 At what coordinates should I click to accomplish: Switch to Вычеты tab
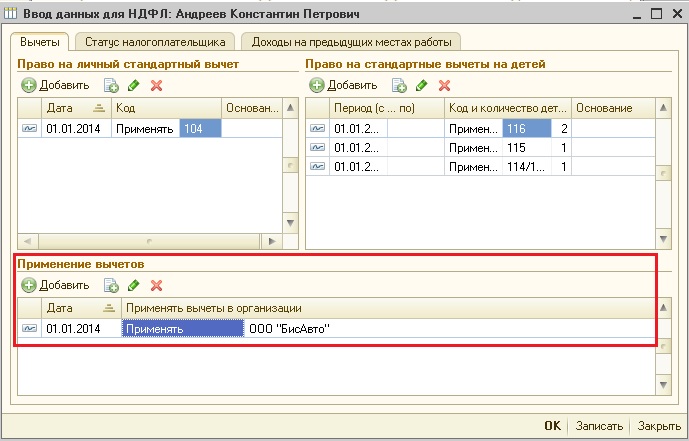tap(40, 42)
